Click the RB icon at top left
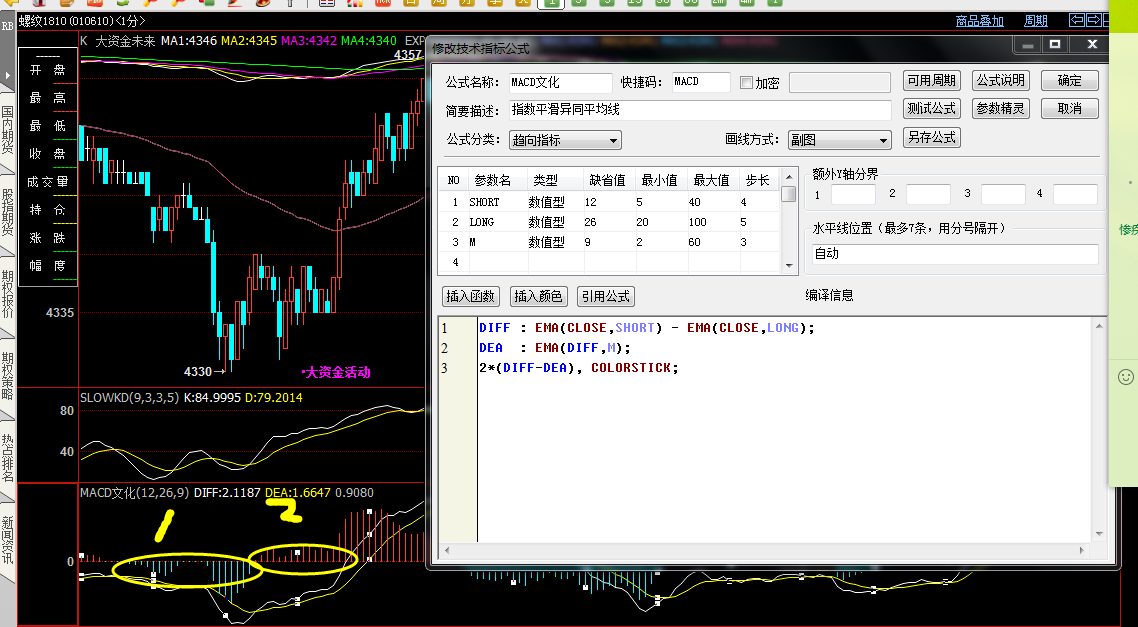The width and height of the screenshot is (1138, 627). point(7,27)
